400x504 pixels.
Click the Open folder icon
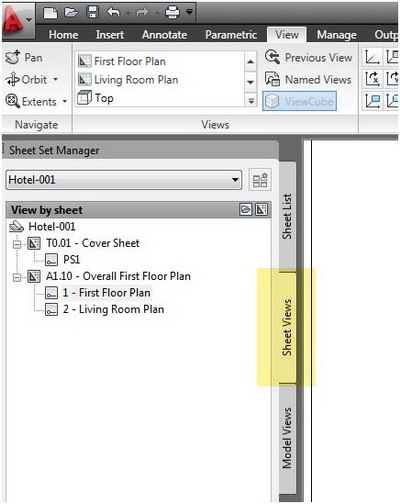click(x=71, y=13)
